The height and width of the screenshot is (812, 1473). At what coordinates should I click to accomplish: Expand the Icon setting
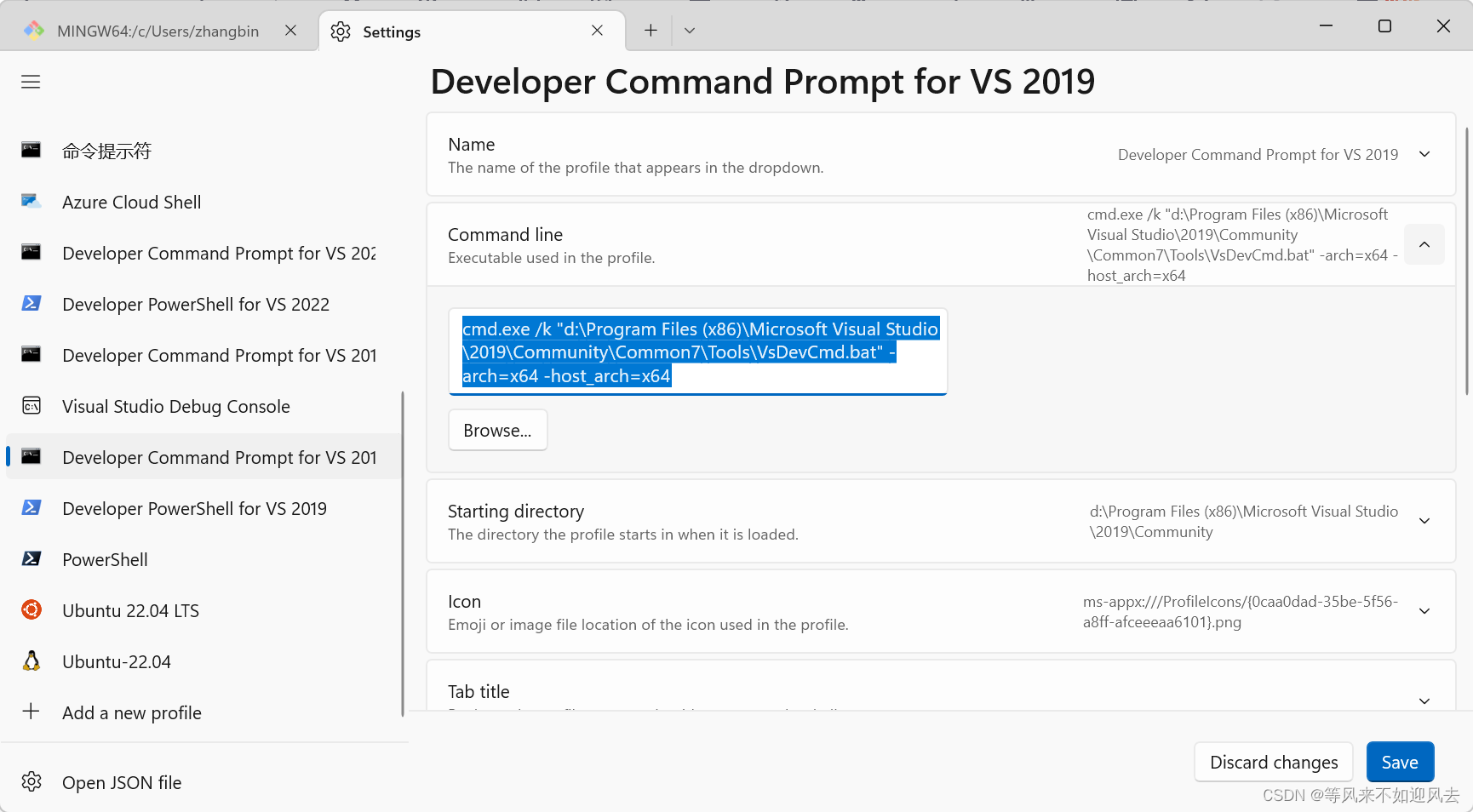pyautogui.click(x=1424, y=611)
